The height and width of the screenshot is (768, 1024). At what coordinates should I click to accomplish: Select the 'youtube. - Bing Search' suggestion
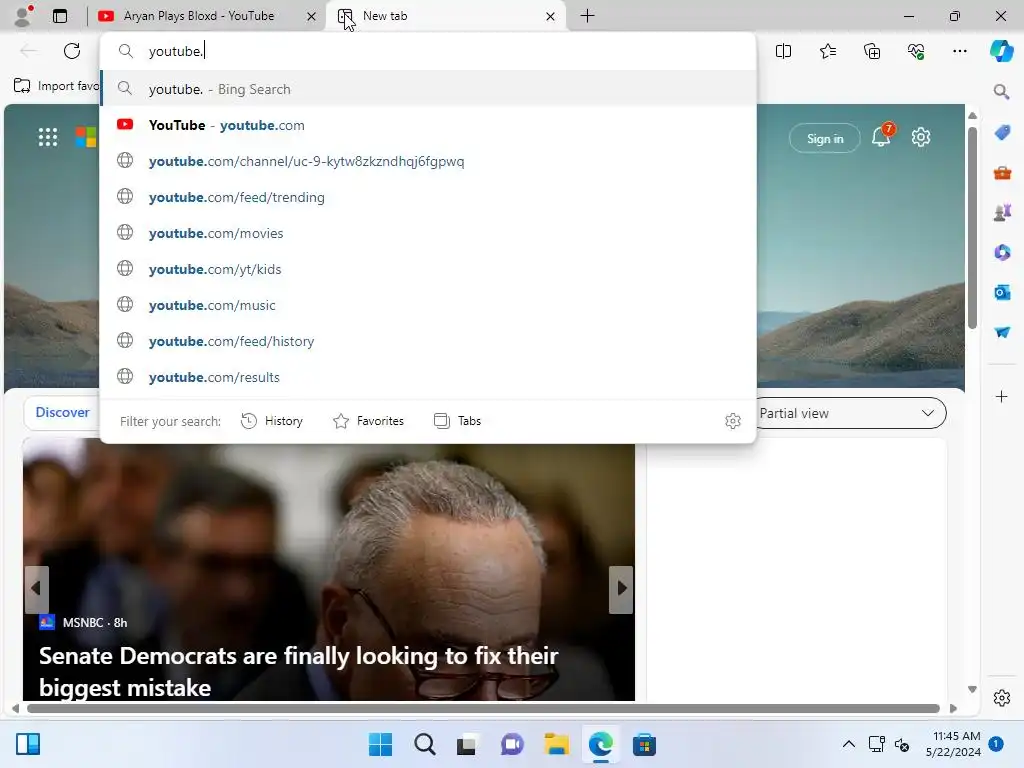pyautogui.click(x=428, y=89)
